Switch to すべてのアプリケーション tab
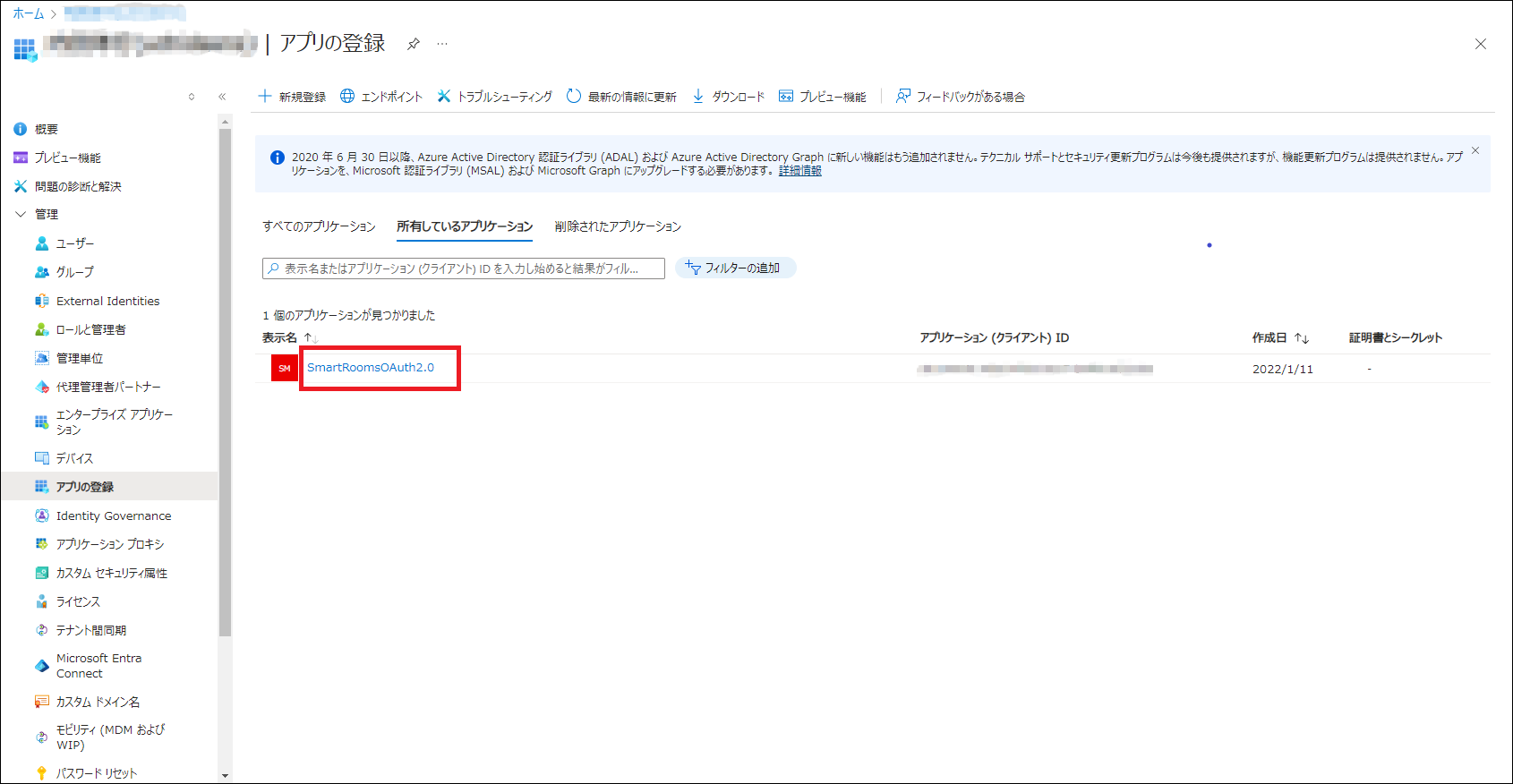 319,226
